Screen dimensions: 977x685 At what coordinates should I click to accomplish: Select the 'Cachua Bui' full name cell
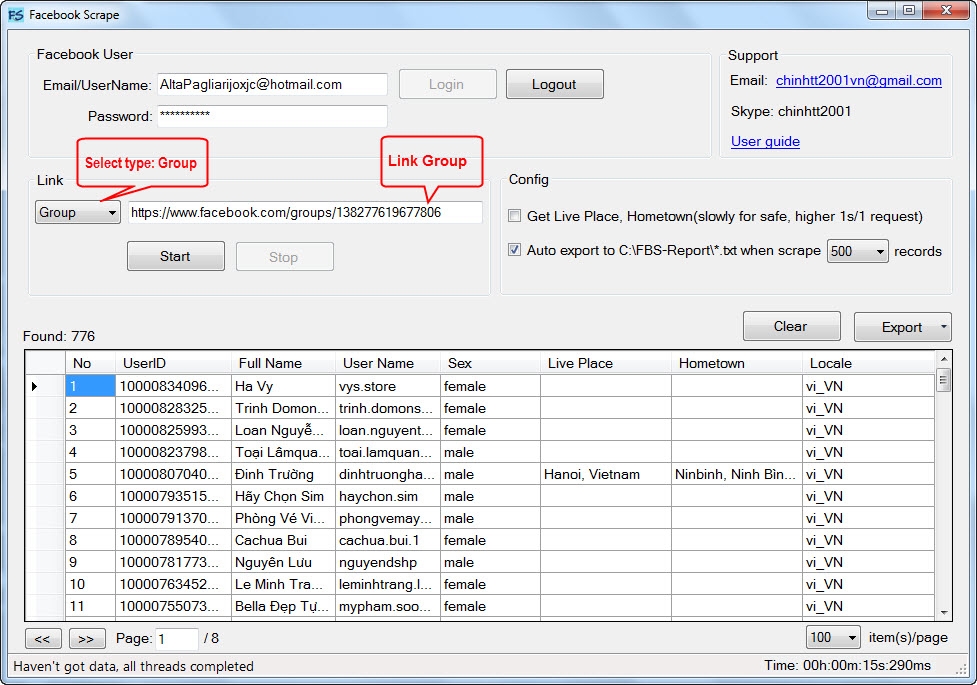[283, 540]
